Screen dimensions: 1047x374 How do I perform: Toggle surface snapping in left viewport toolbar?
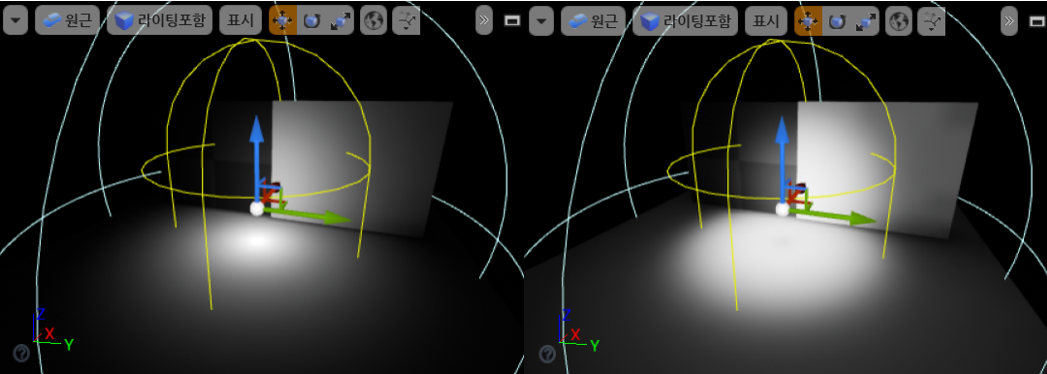406,21
